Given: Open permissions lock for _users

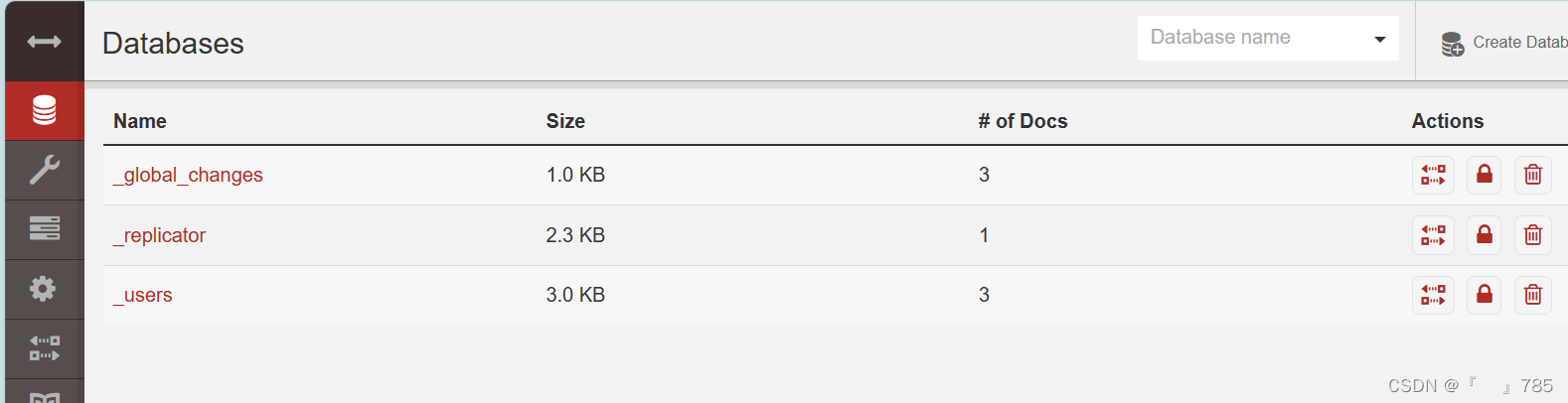Looking at the screenshot, I should tap(1484, 295).
